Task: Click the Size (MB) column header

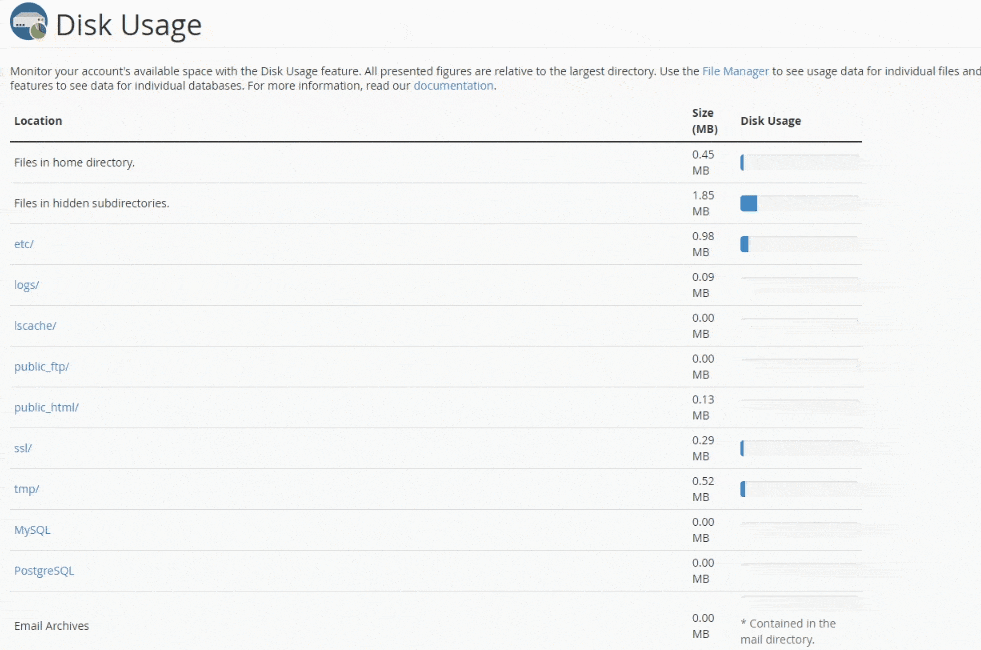Action: click(x=704, y=121)
